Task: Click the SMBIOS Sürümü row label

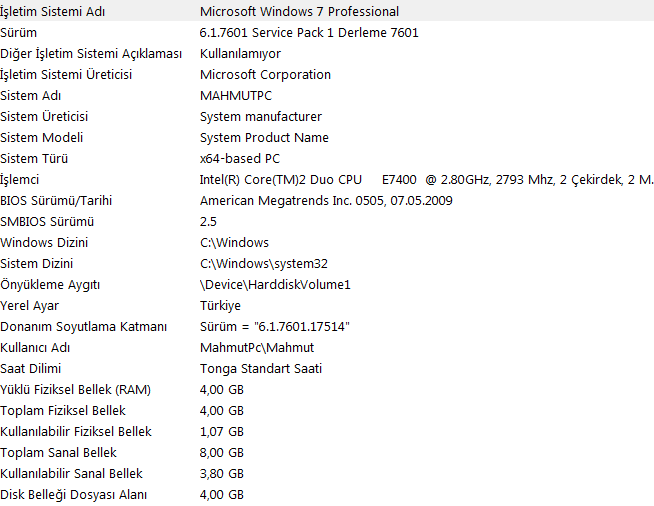Action: click(x=47, y=222)
